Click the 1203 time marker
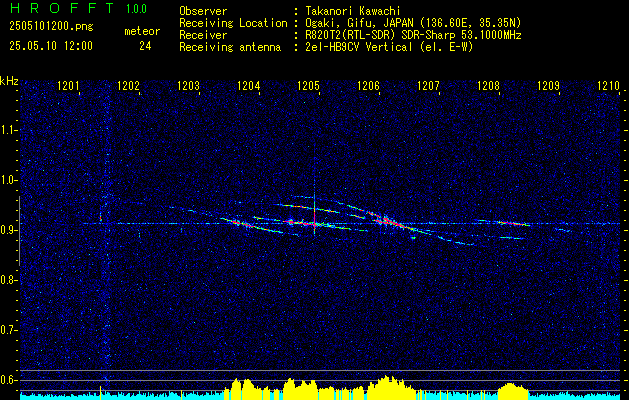Image resolution: width=629 pixels, height=400 pixels. pyautogui.click(x=189, y=86)
